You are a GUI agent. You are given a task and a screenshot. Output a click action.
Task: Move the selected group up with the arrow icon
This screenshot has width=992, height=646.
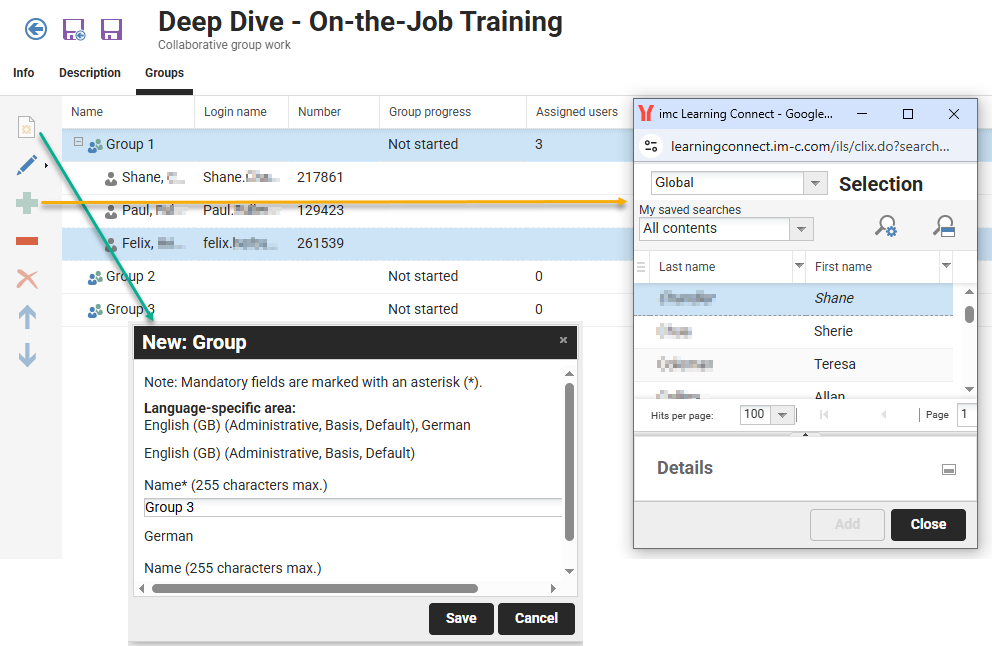click(26, 316)
